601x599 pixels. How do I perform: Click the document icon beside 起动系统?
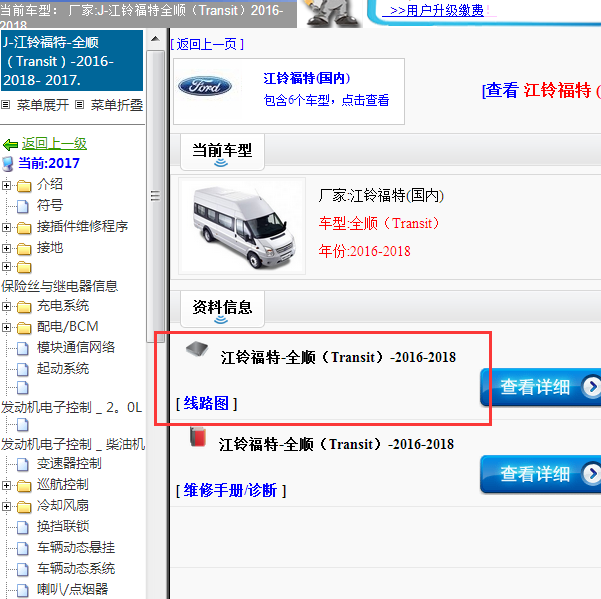[x=23, y=369]
